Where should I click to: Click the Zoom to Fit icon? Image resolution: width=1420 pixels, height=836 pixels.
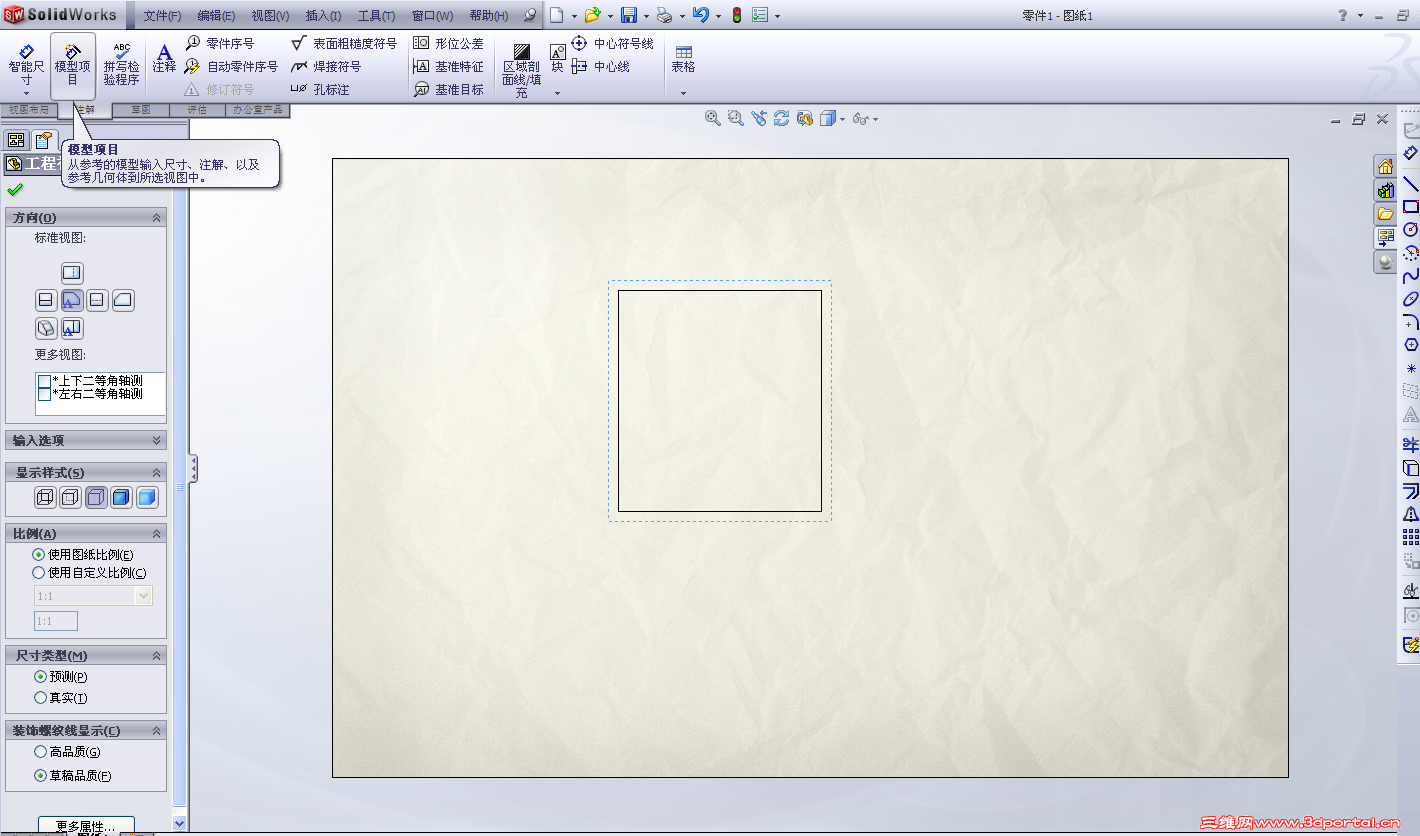click(713, 118)
